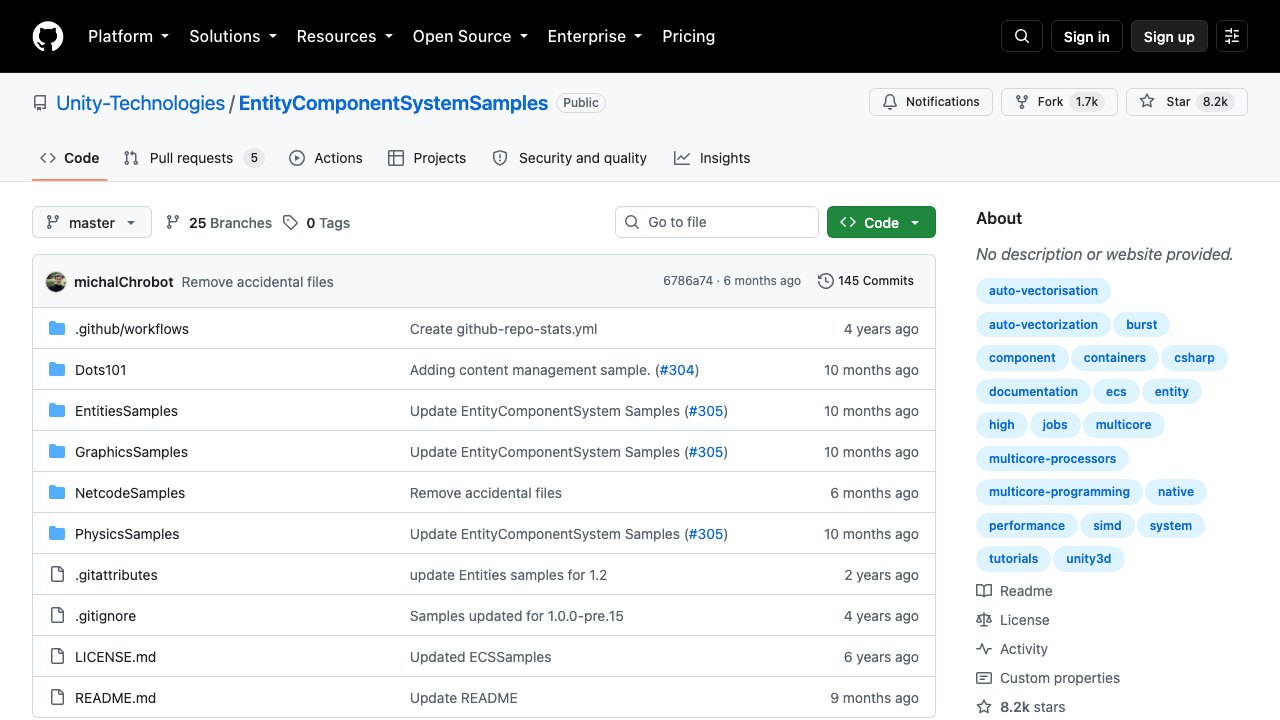The height and width of the screenshot is (720, 1280).
Task: Open the EntitiesSamples folder
Action: tap(126, 411)
